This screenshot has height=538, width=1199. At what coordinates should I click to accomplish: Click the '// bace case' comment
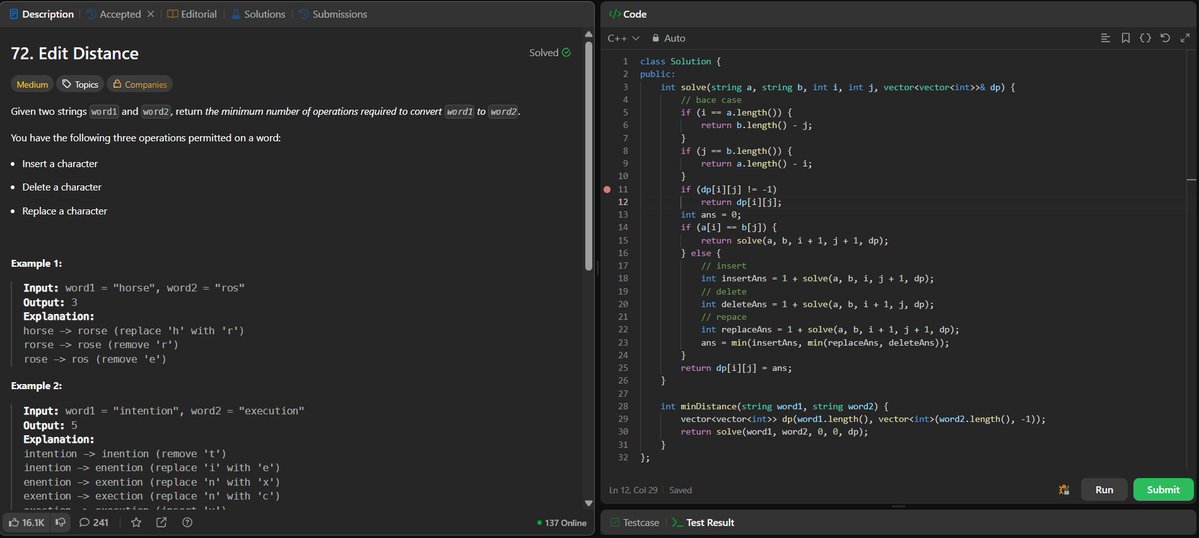710,100
